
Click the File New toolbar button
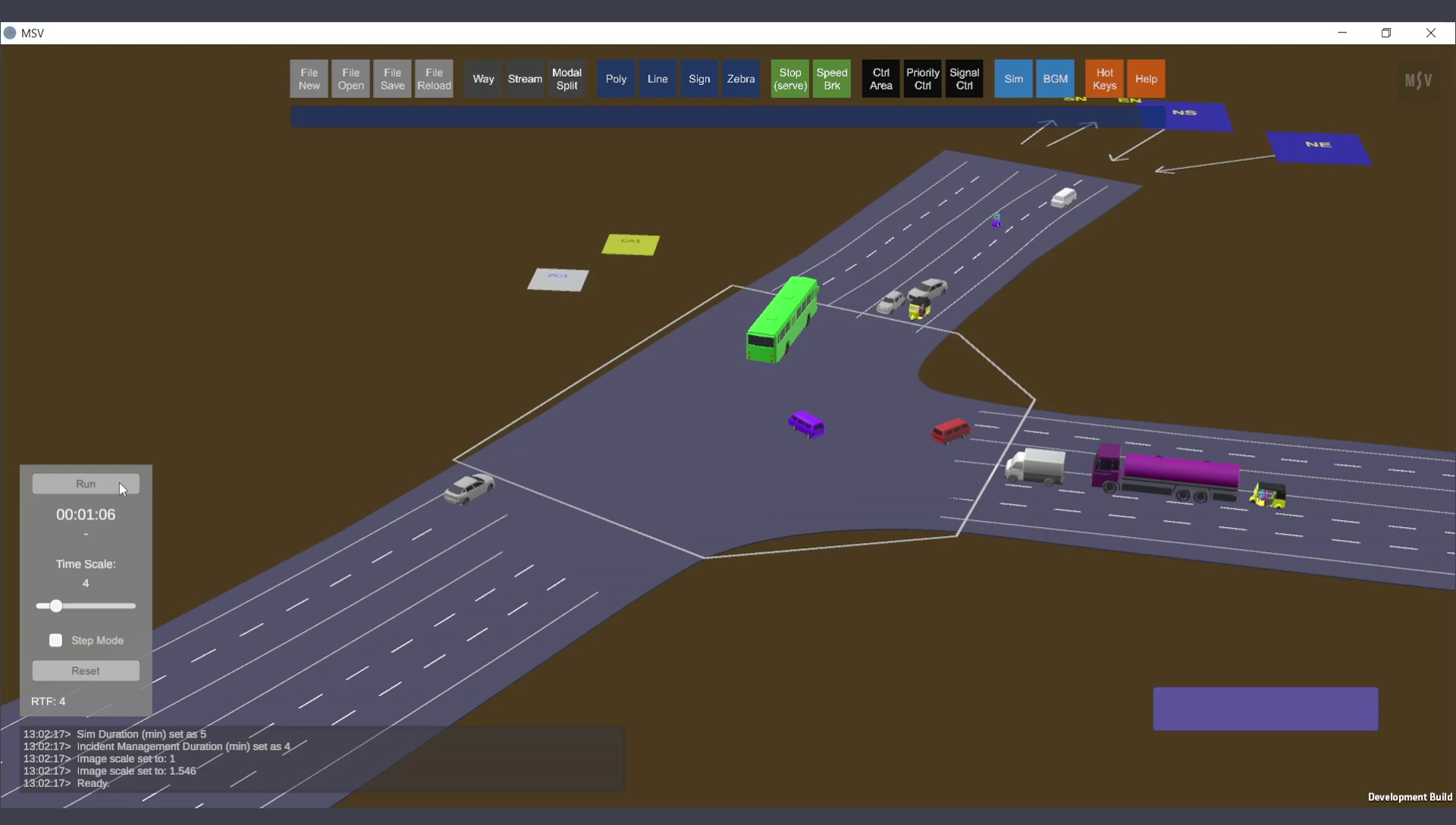pyautogui.click(x=309, y=79)
